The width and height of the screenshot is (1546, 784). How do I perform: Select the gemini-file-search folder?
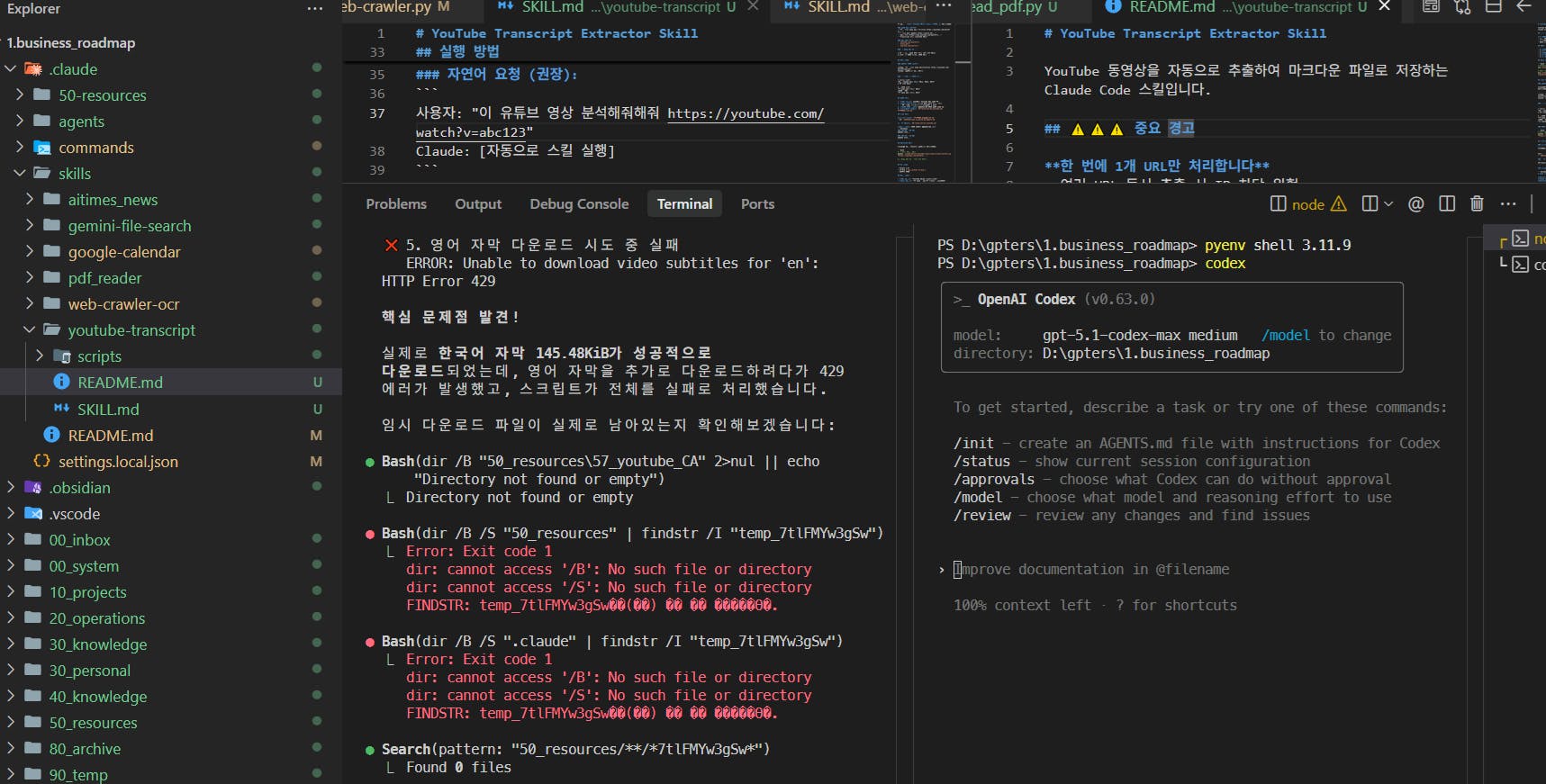point(171,226)
